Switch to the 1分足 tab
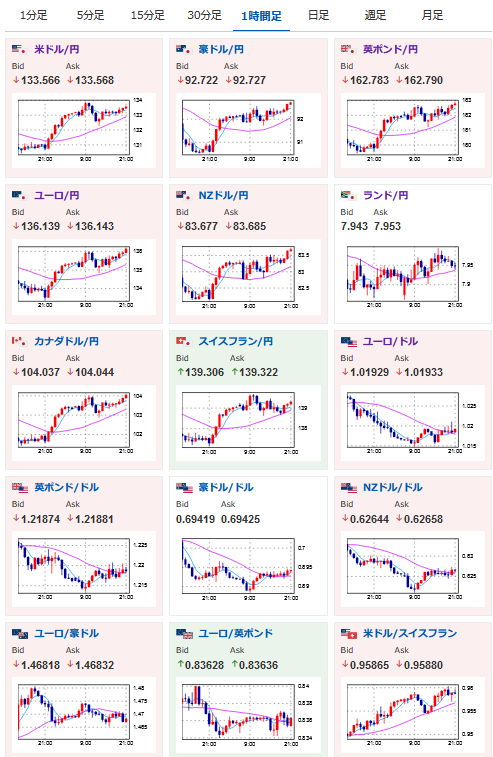Screen dimensions: 493x757 click(x=34, y=15)
